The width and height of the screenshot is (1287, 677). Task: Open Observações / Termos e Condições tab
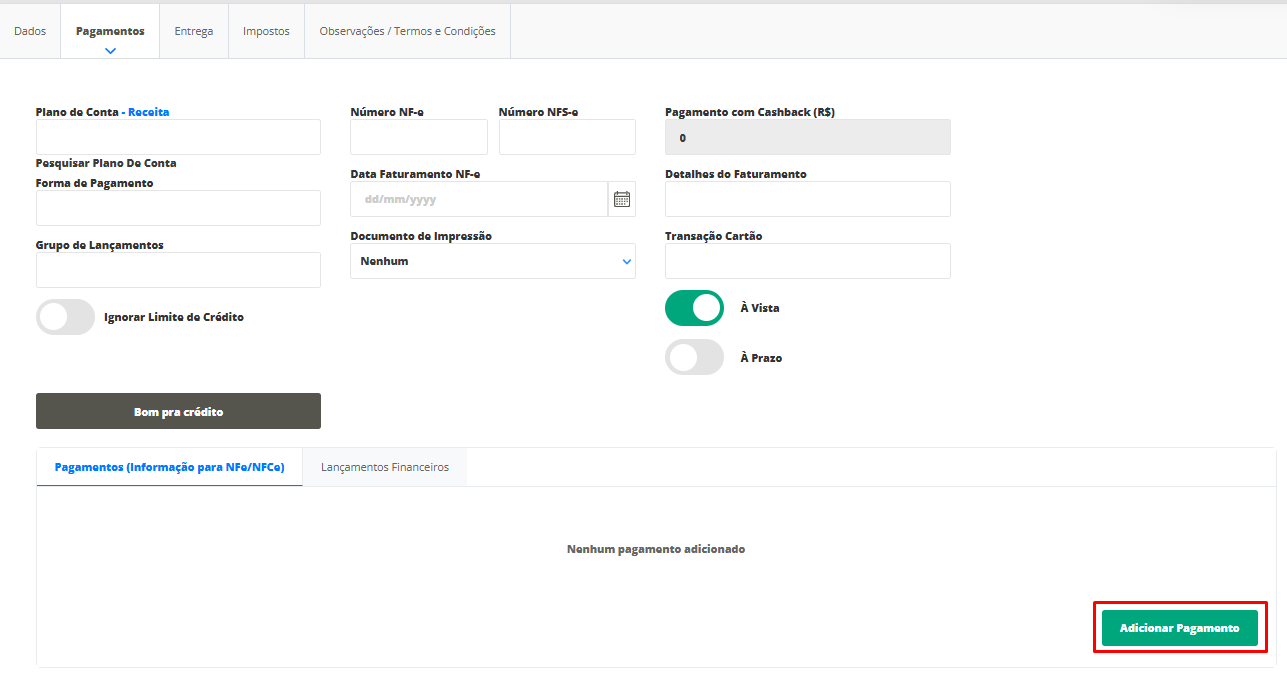[x=407, y=31]
